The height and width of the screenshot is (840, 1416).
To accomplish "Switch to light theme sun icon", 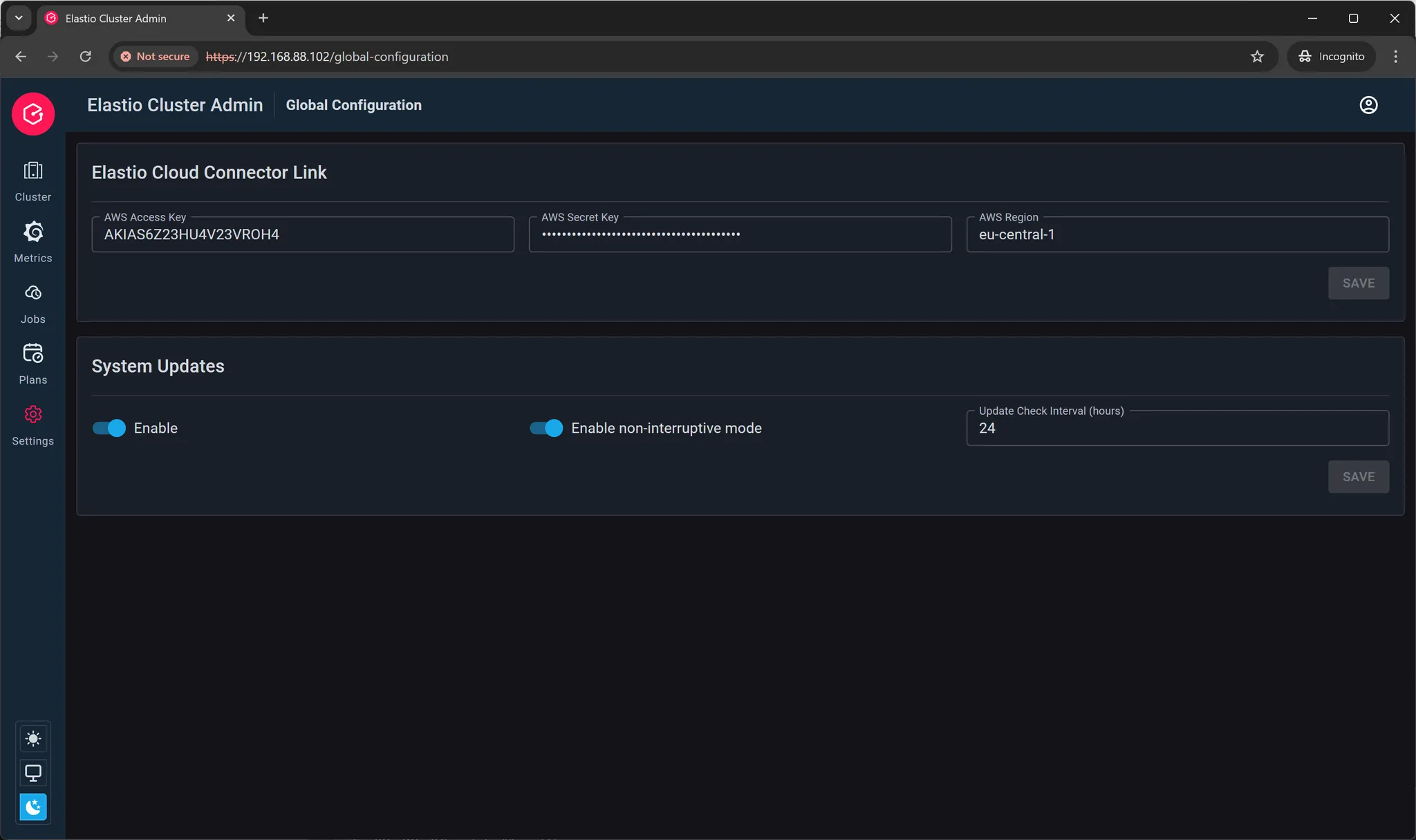I will tap(33, 738).
